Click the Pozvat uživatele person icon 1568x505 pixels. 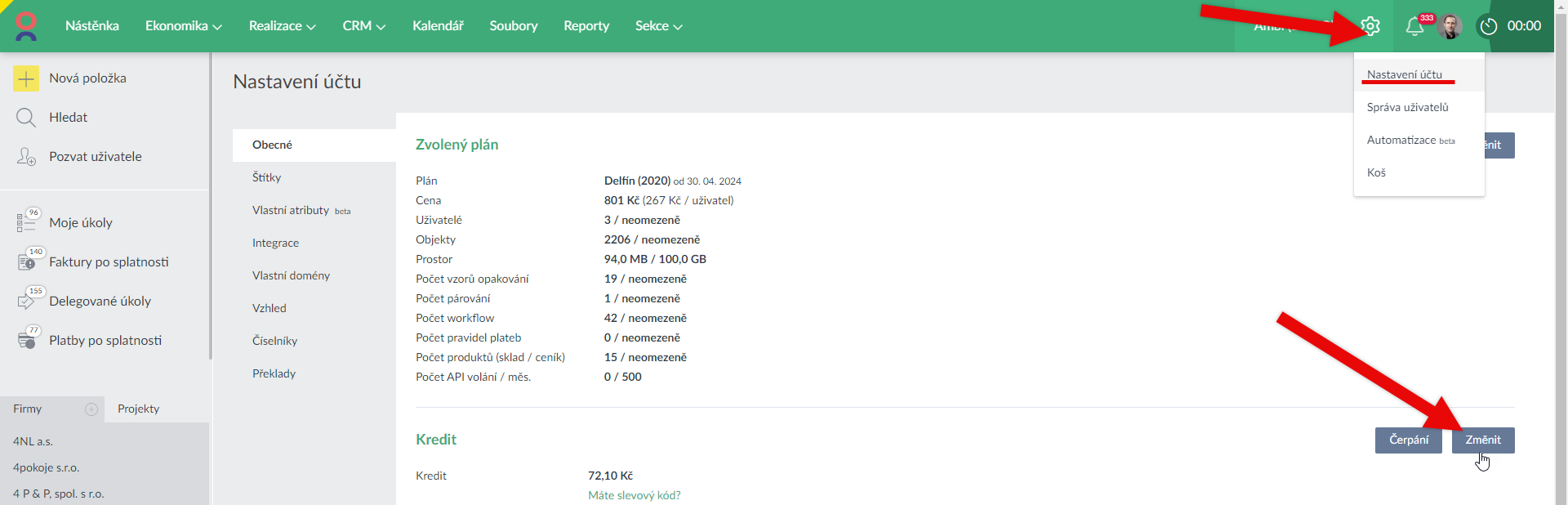[x=26, y=157]
